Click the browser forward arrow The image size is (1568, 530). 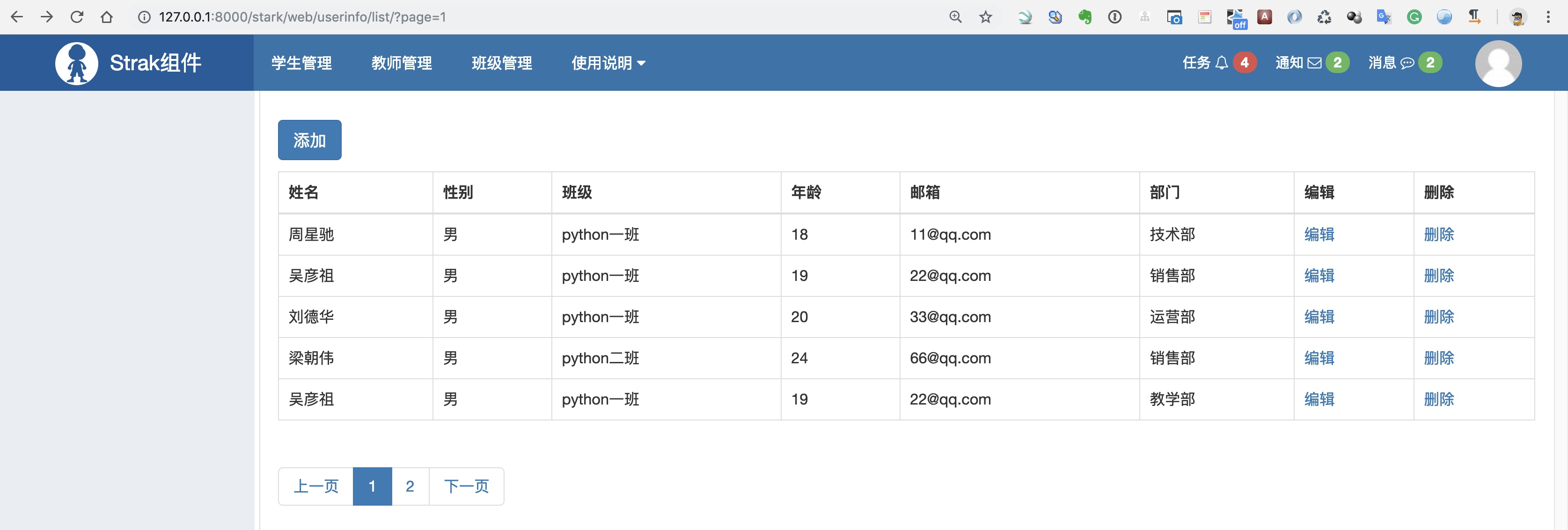point(47,17)
